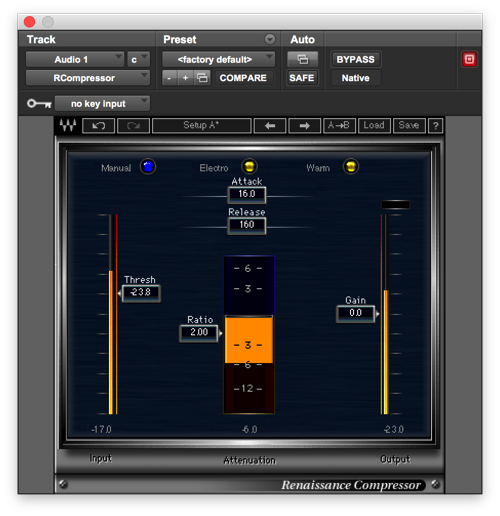Open the Setup A preset menu
The width and height of the screenshot is (500, 516).
[201, 126]
